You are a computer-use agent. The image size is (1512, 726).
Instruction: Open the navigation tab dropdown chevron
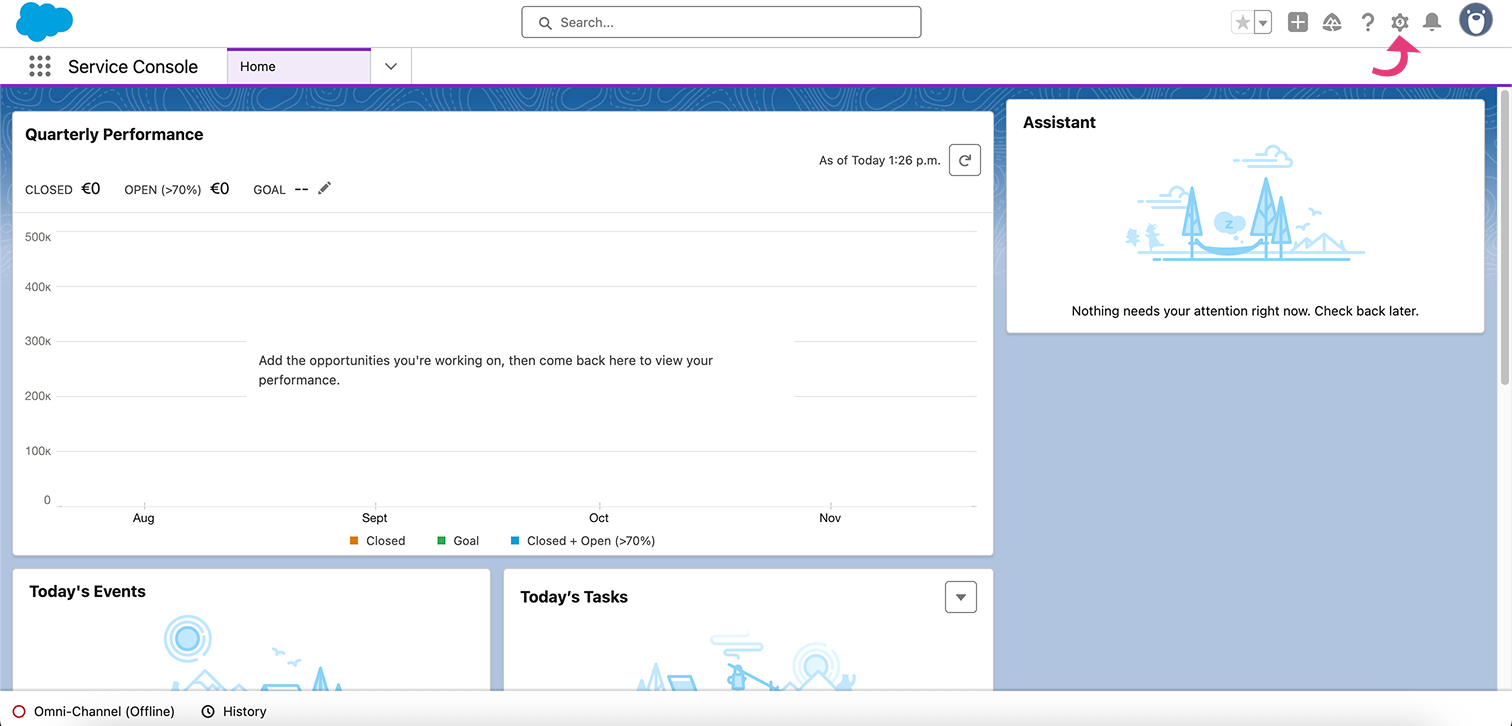point(391,67)
